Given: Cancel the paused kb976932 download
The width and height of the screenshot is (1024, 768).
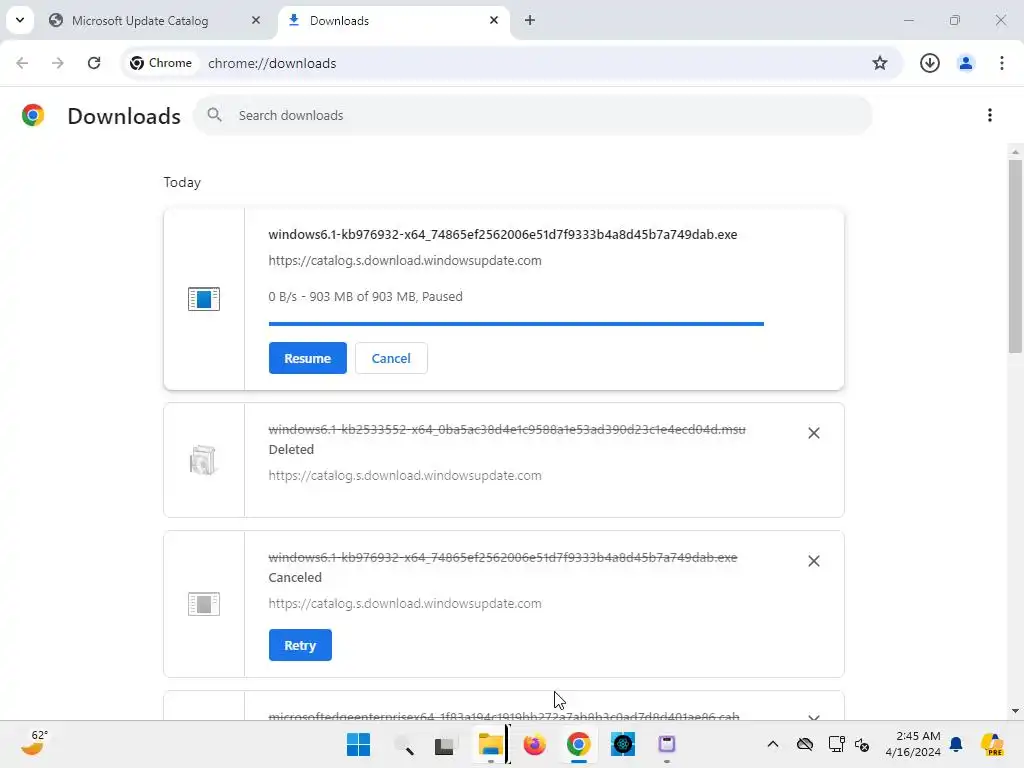Looking at the screenshot, I should coord(391,358).
